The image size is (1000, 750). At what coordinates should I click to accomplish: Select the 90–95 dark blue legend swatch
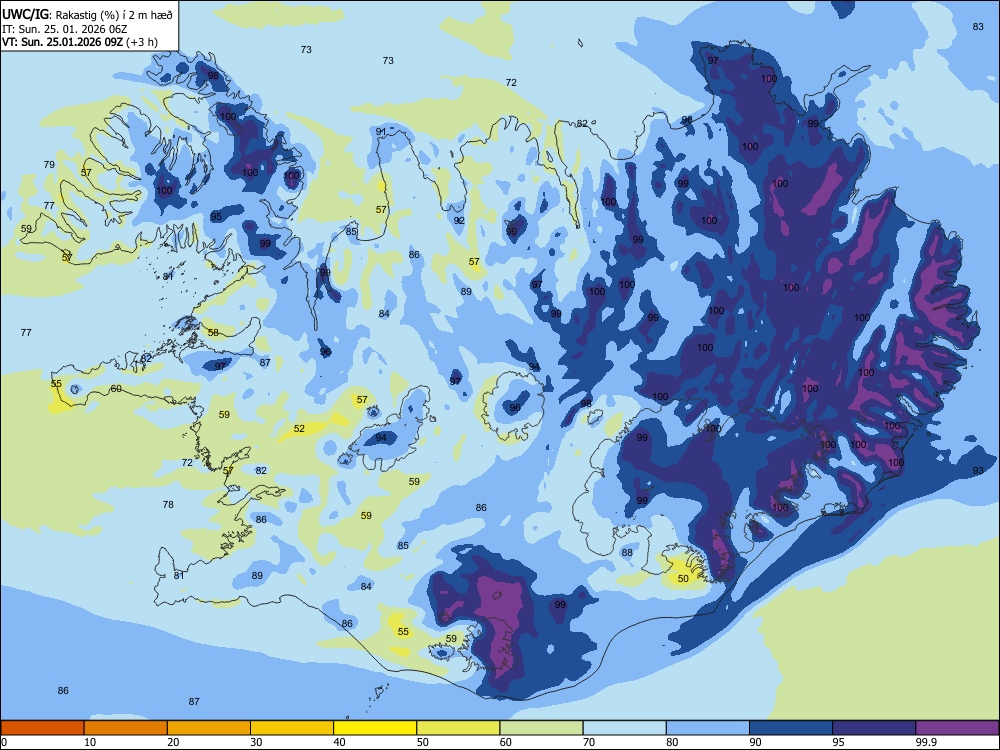[791, 728]
